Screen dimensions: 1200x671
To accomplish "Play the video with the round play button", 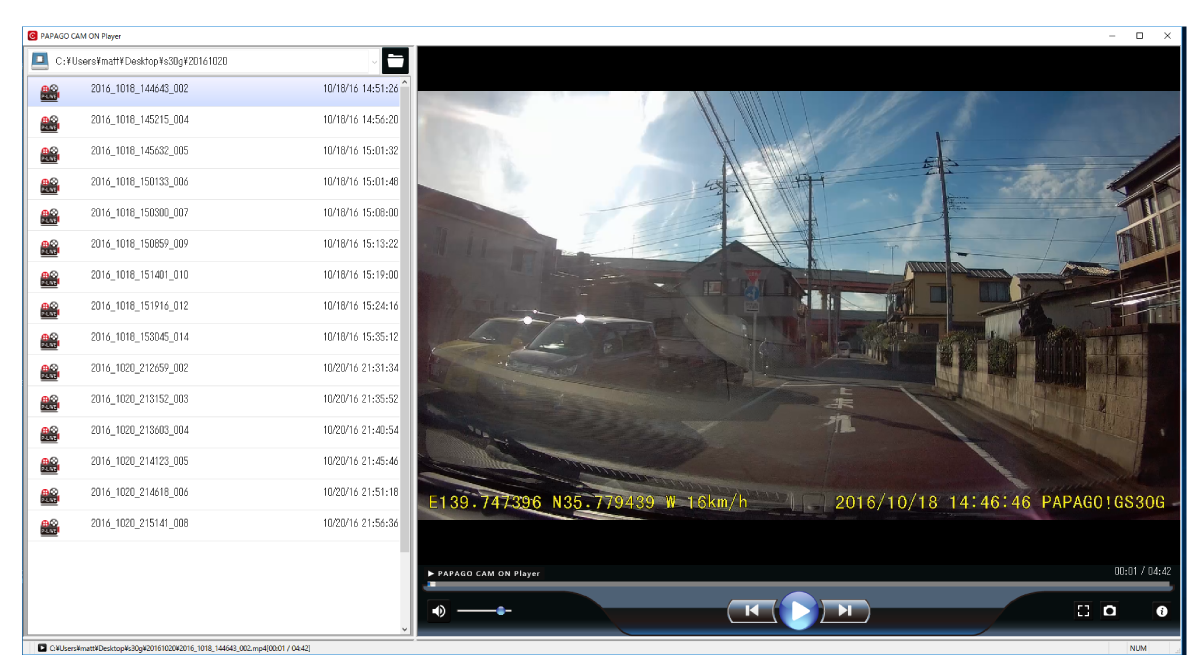I will point(798,610).
